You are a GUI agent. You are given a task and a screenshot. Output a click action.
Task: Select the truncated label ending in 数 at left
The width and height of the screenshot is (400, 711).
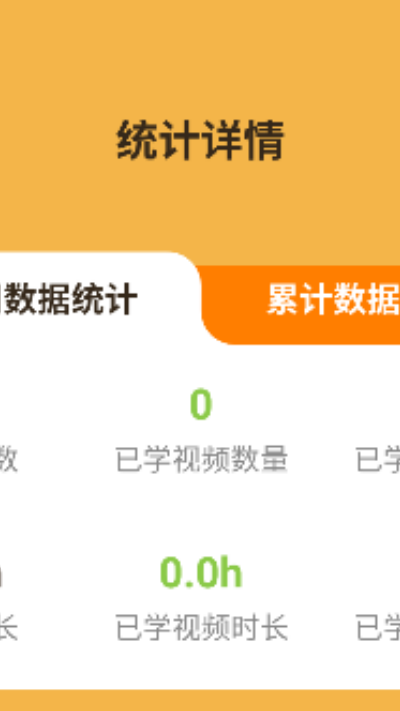(9, 460)
